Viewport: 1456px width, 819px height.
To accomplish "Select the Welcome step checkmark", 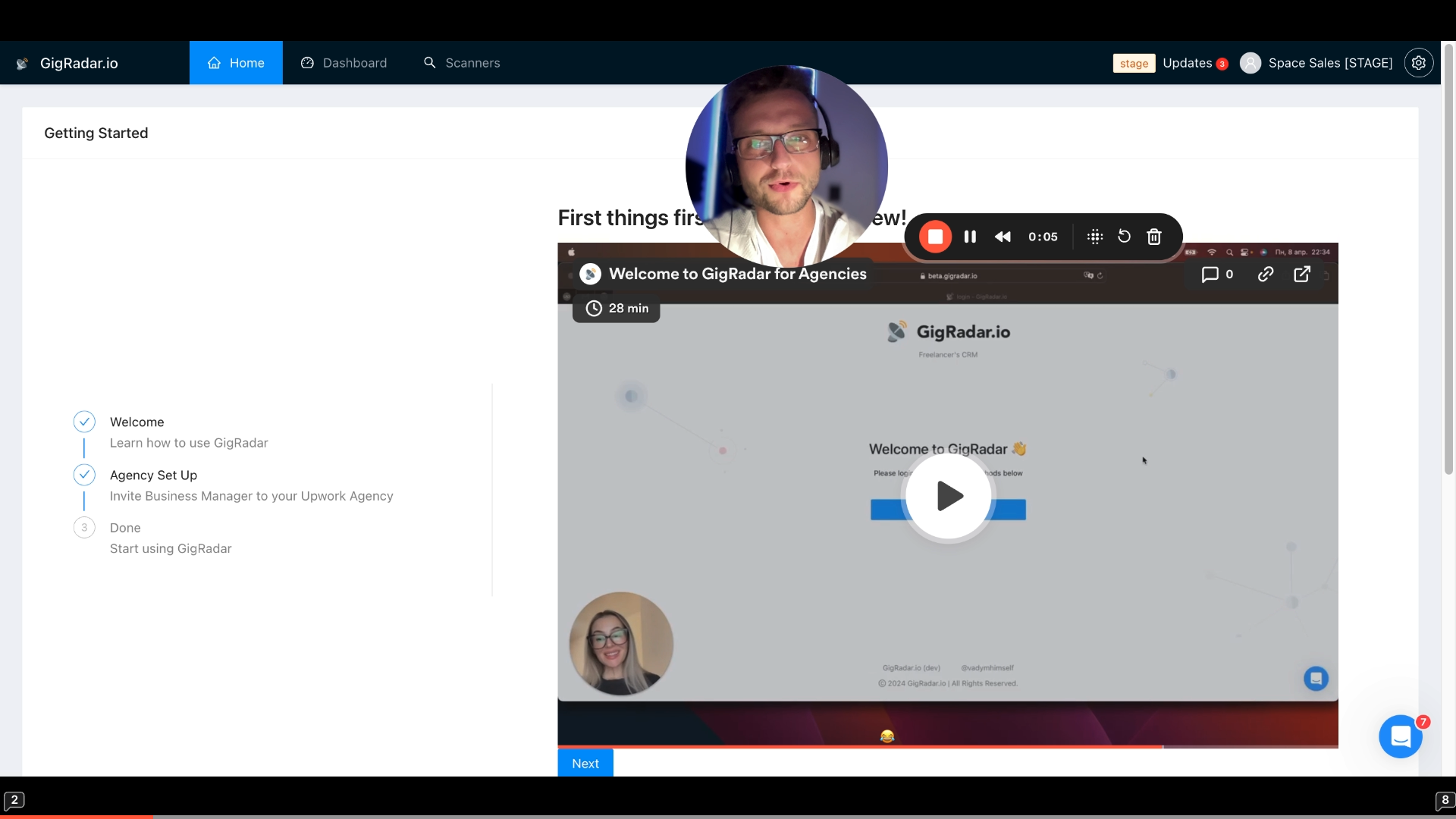I will 84,422.
